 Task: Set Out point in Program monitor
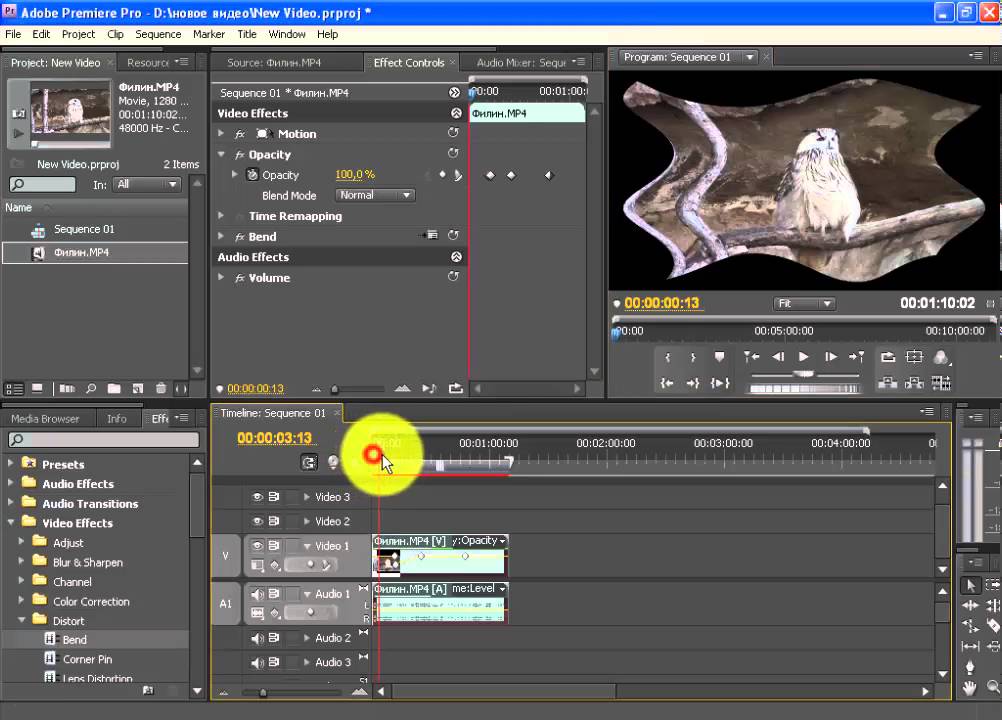pos(693,358)
